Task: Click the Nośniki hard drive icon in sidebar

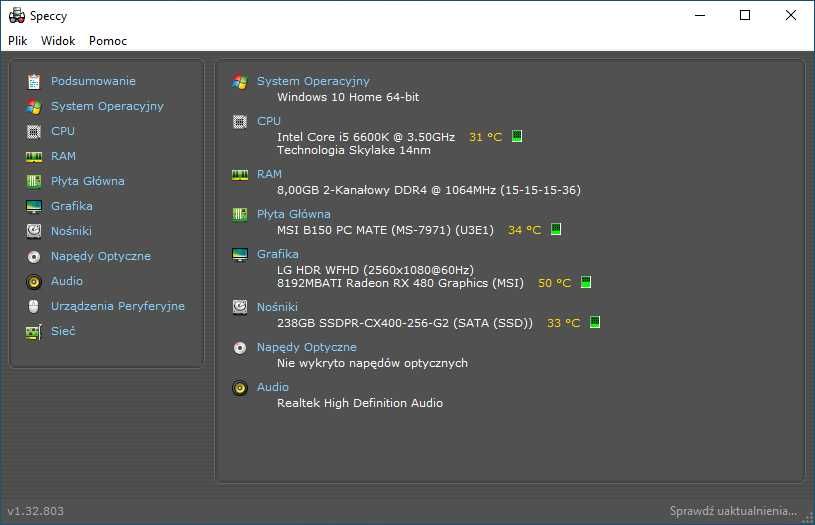Action: pyautogui.click(x=34, y=231)
